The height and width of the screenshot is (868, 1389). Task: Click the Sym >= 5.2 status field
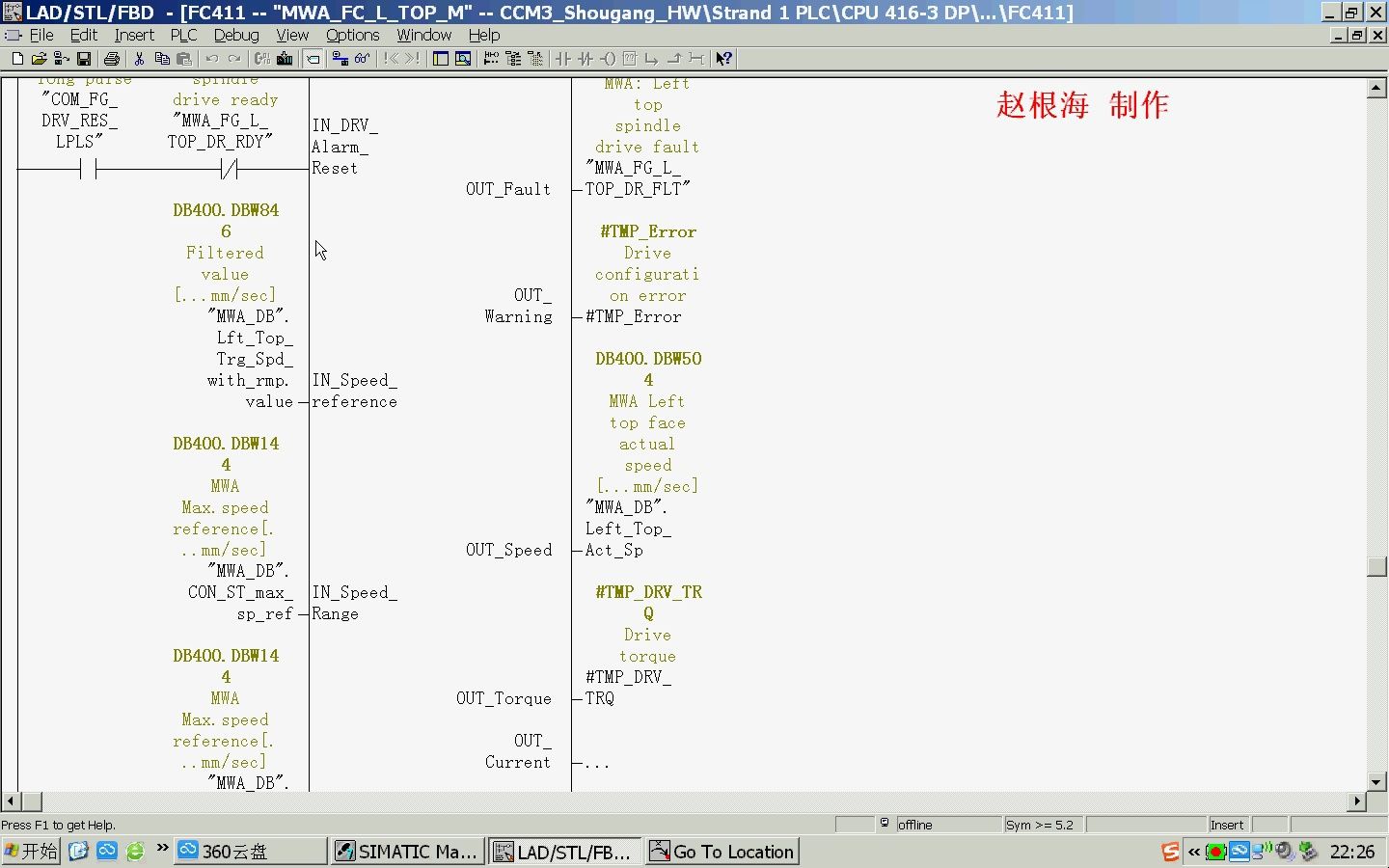(x=1043, y=825)
